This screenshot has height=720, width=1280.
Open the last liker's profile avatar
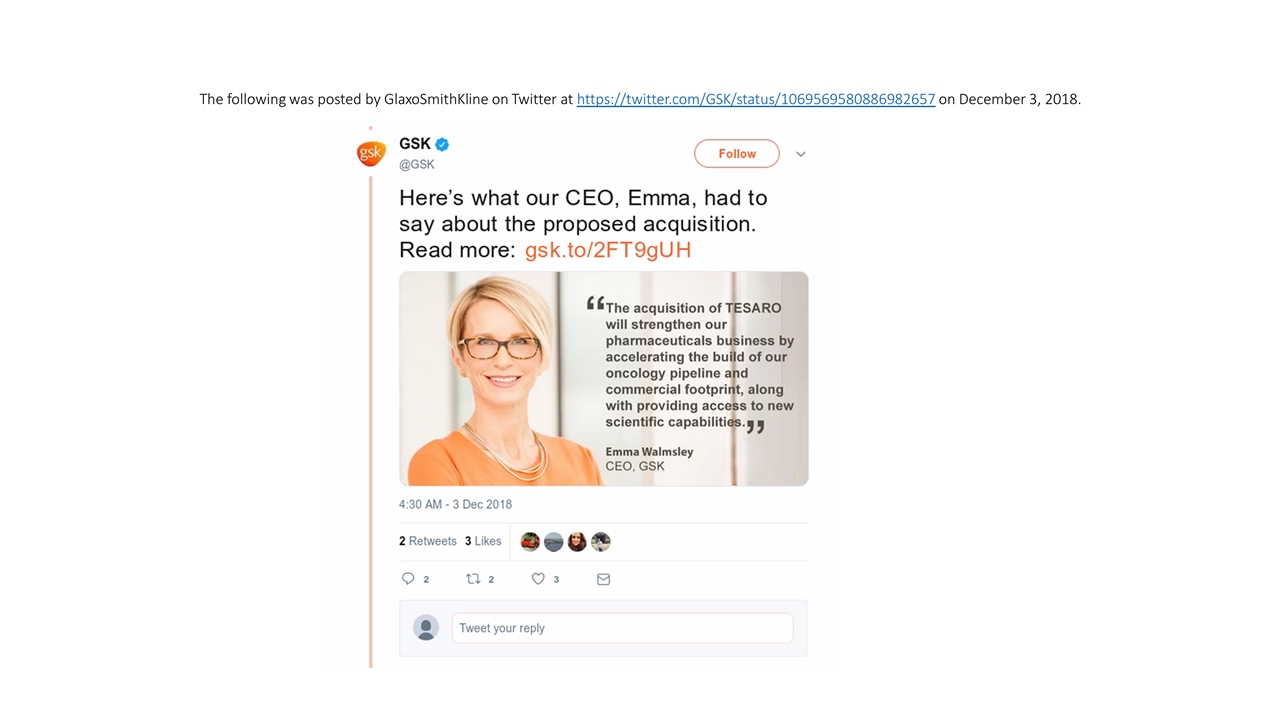(600, 541)
